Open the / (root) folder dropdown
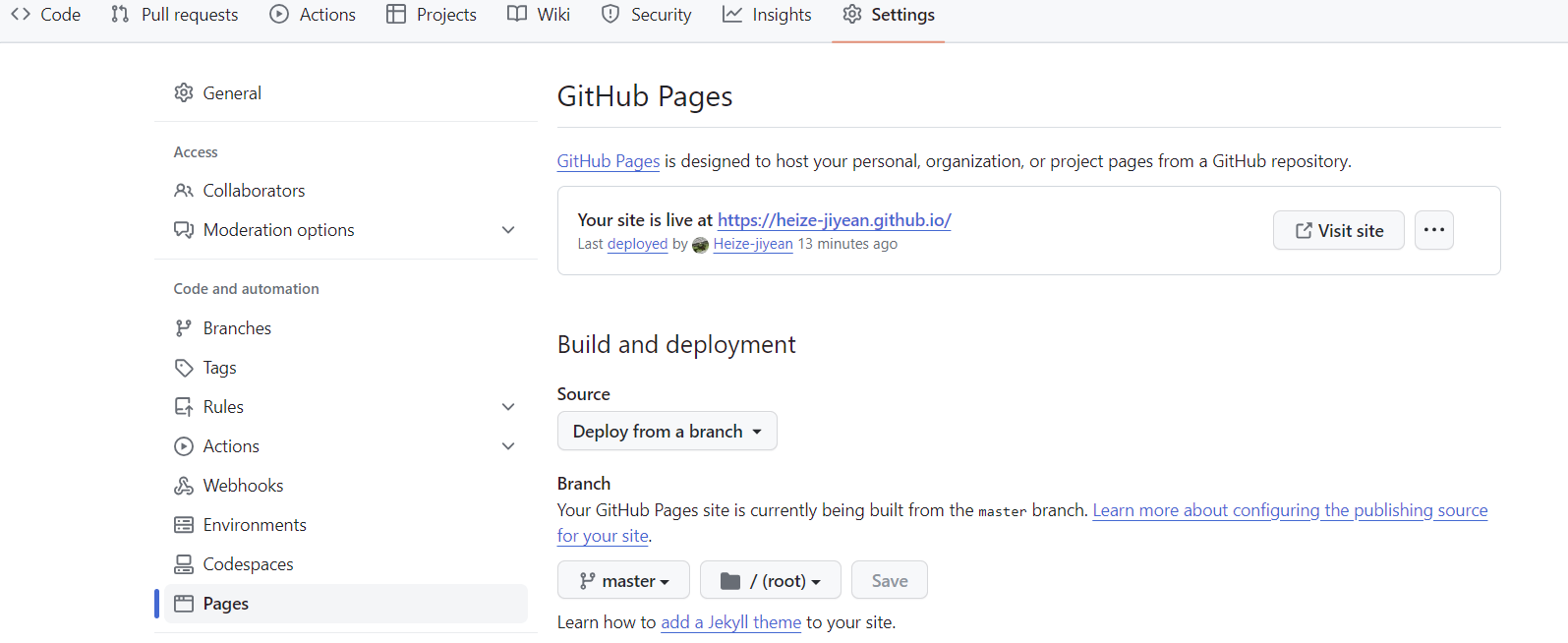Screen dimensions: 1568x643 tap(771, 580)
